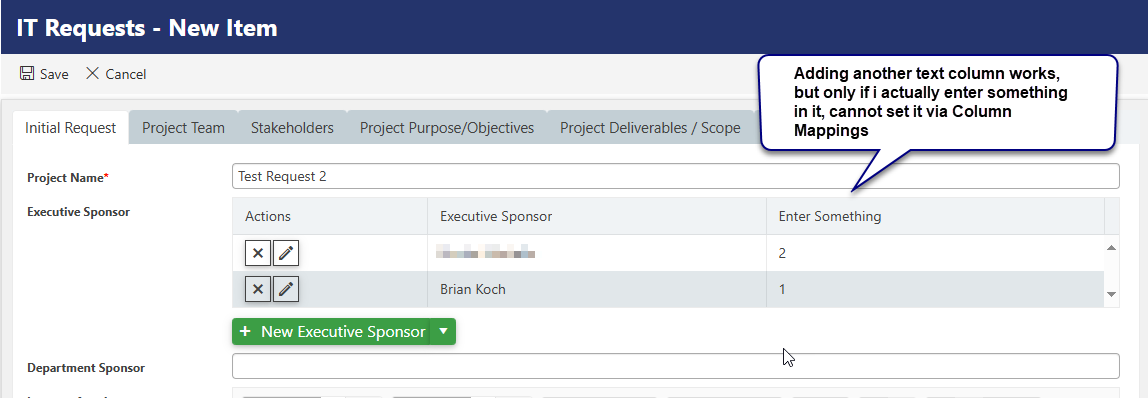Edit the Brian Koch row
Image resolution: width=1148 pixels, height=398 pixels.
point(286,289)
